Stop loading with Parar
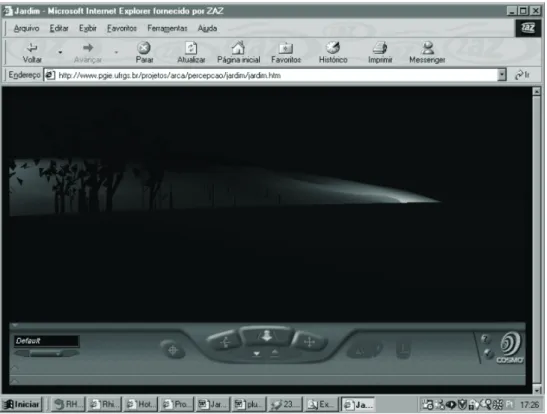The image size is (547, 414). pyautogui.click(x=144, y=52)
